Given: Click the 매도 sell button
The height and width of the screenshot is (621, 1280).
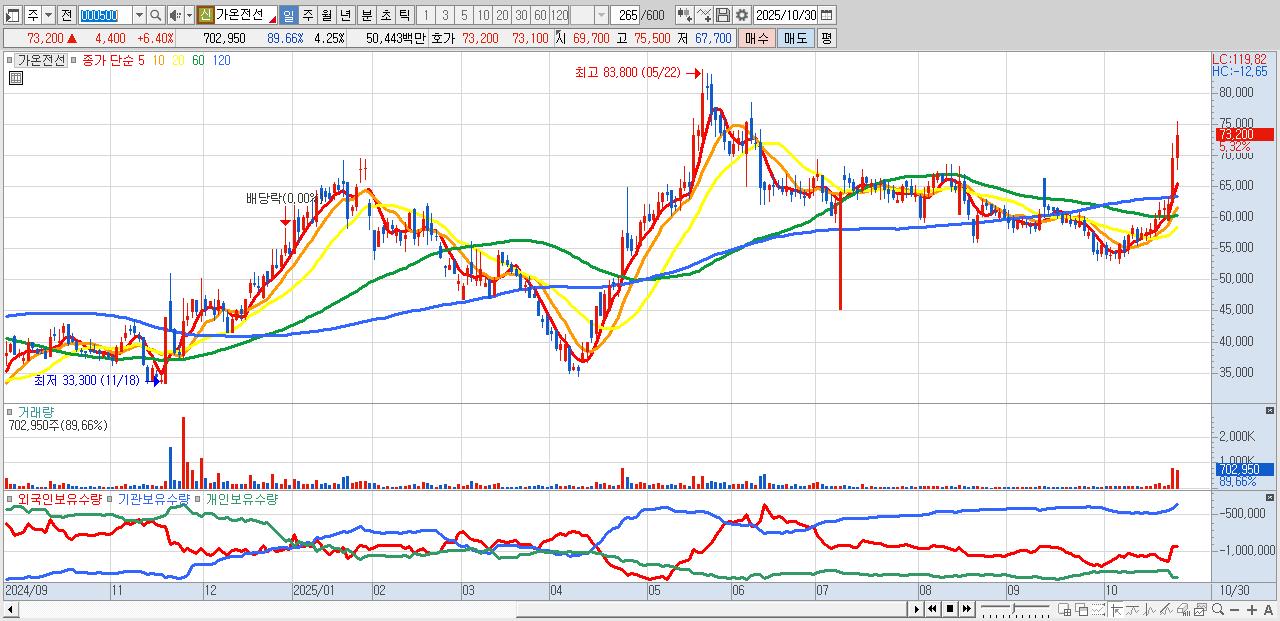Looking at the screenshot, I should (x=795, y=38).
